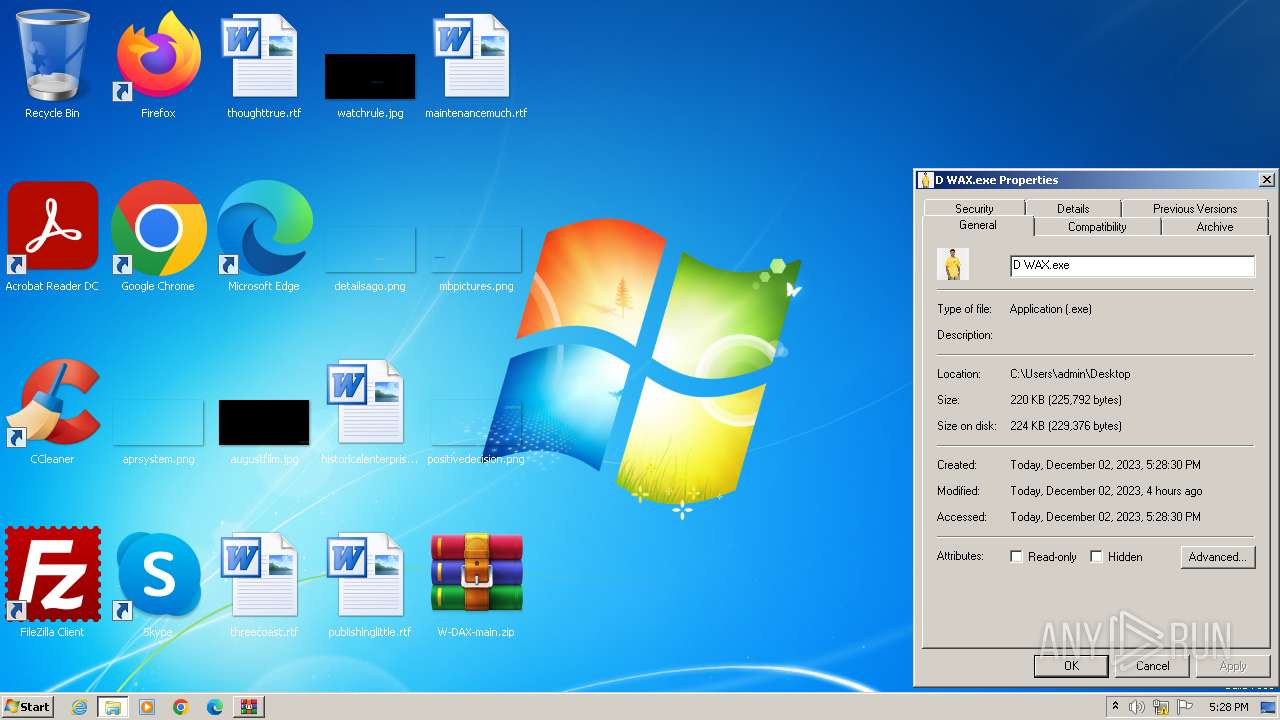
Task: Open the Google Chrome desktop shortcut
Action: (x=158, y=228)
